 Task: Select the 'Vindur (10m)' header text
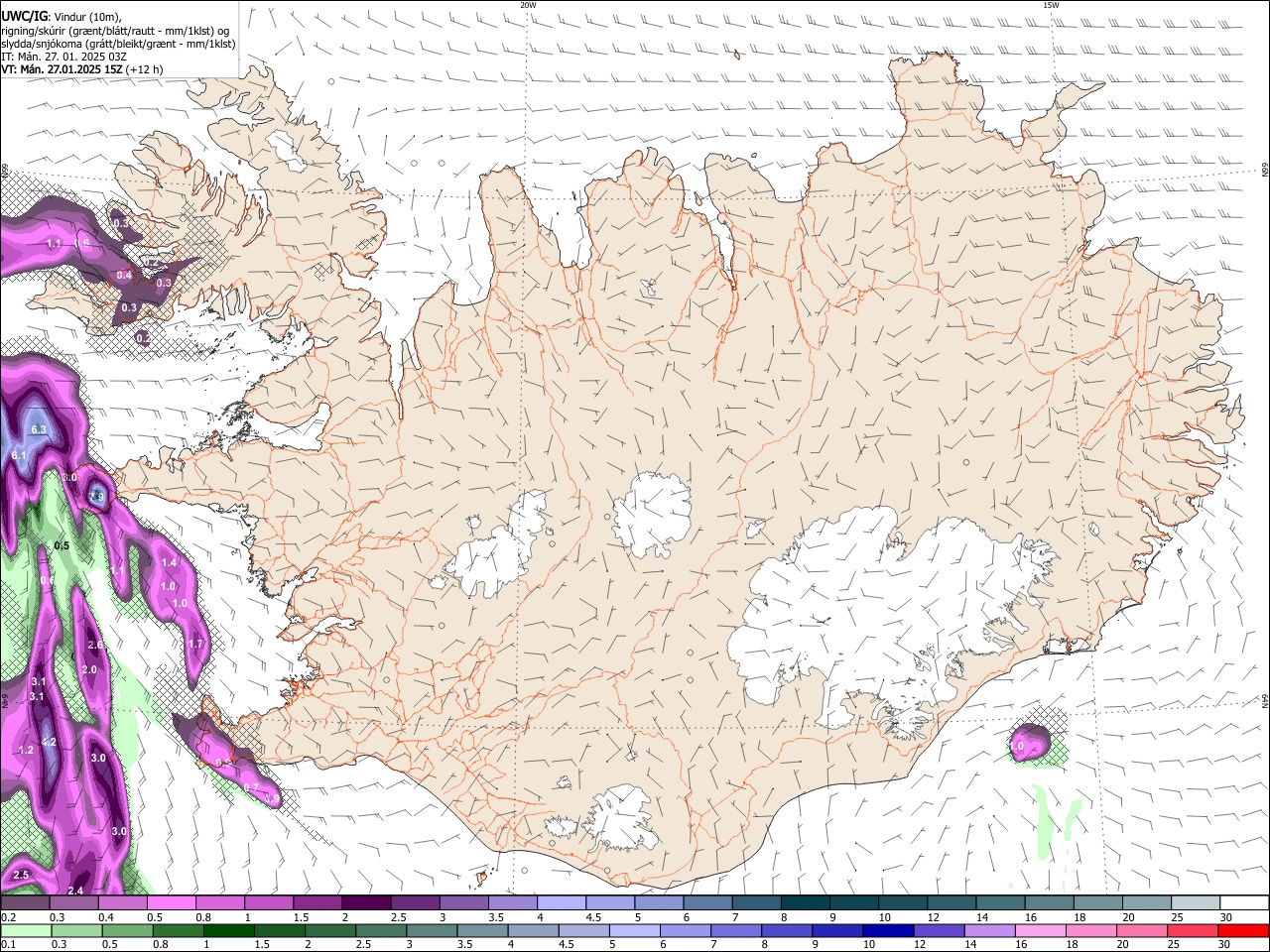(85, 17)
